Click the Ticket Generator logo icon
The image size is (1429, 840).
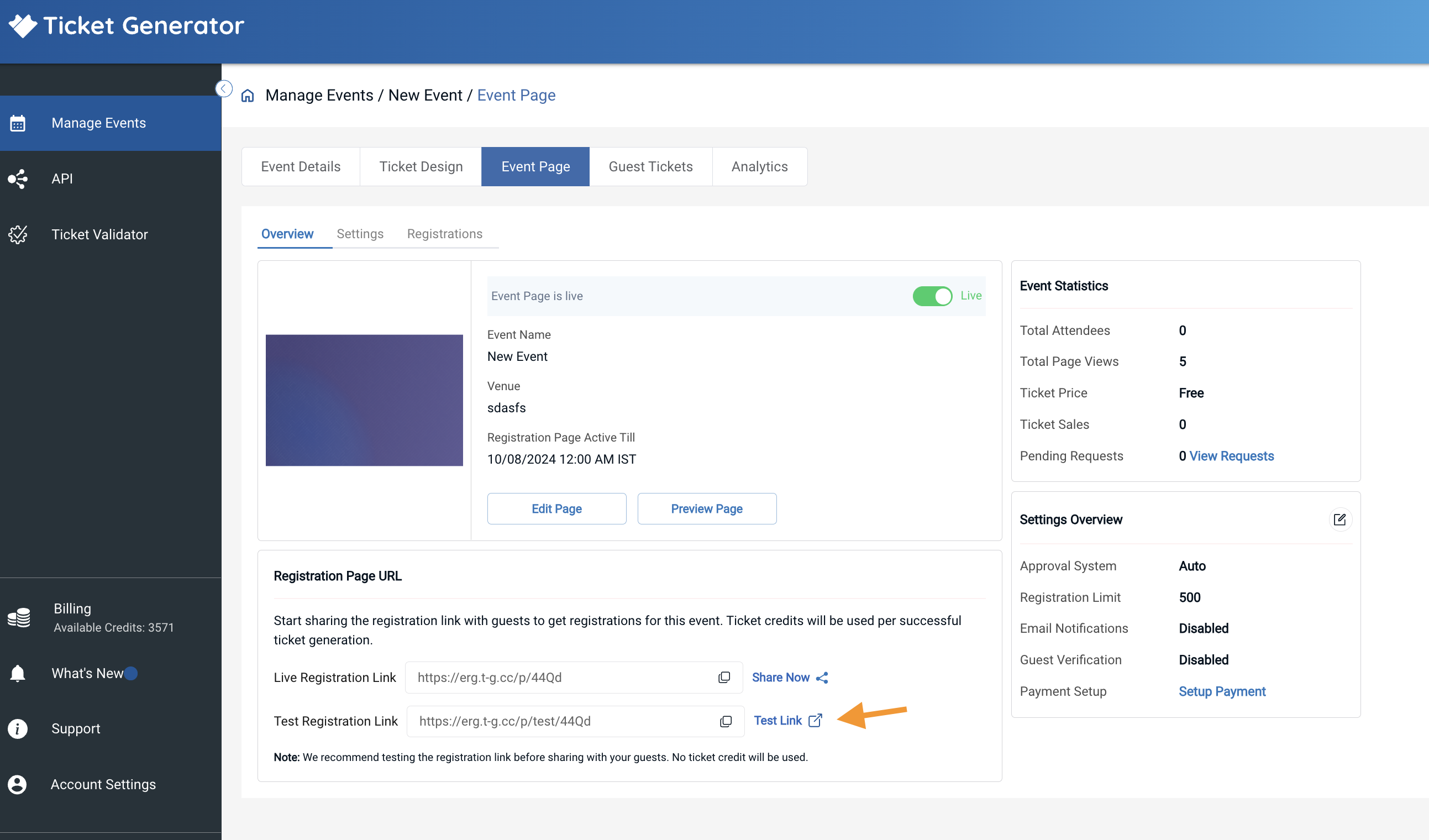click(23, 25)
